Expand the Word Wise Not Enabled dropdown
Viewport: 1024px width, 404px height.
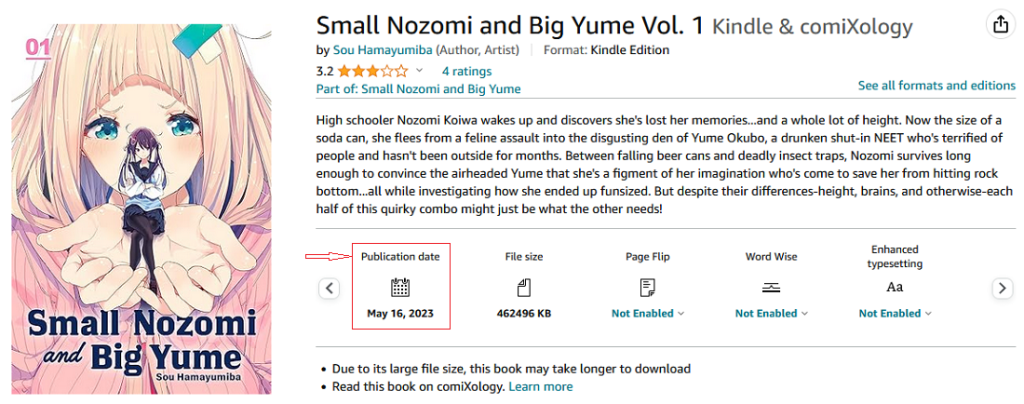[x=771, y=313]
